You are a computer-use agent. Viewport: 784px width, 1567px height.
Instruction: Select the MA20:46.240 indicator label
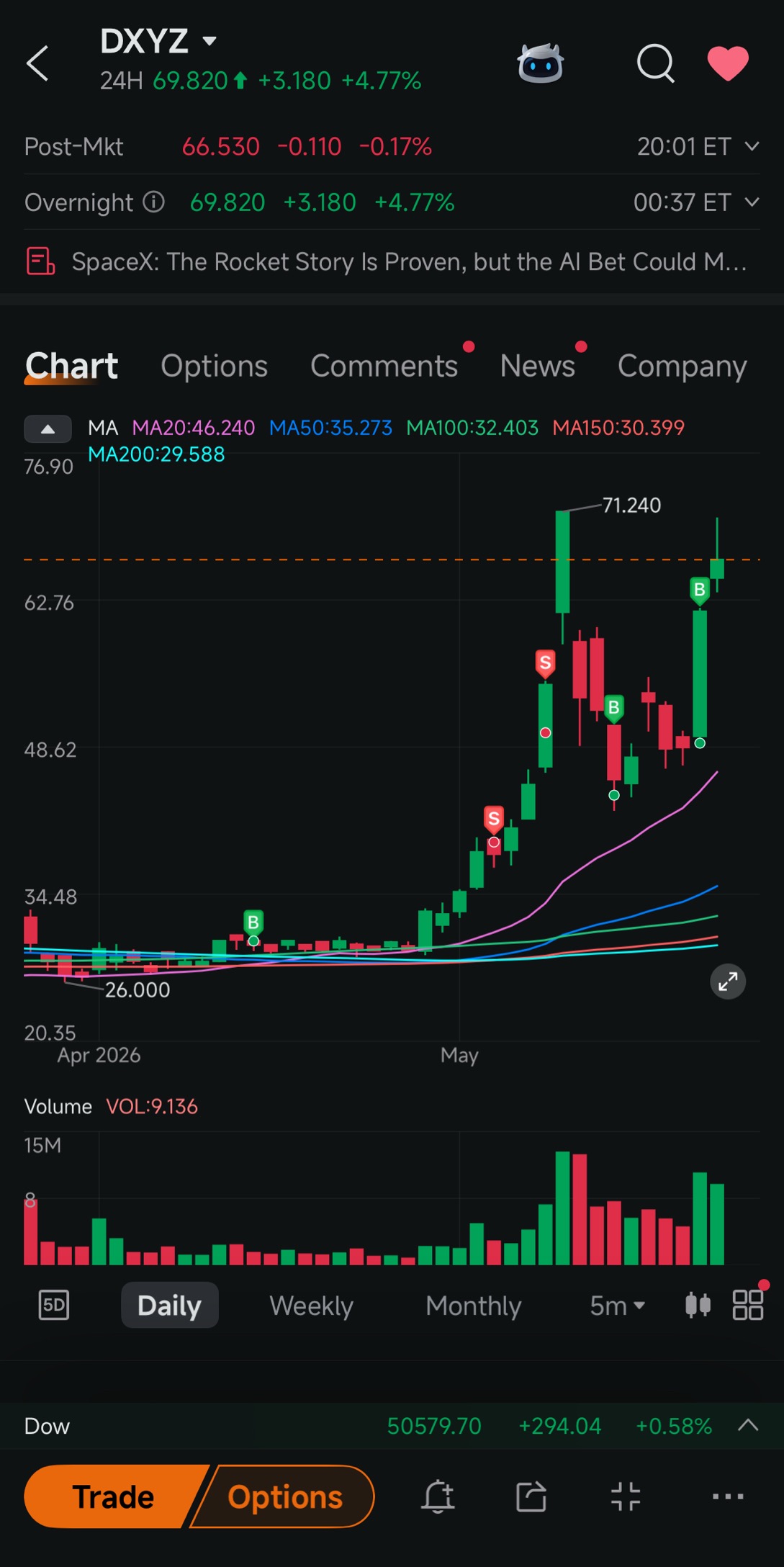[x=194, y=428]
